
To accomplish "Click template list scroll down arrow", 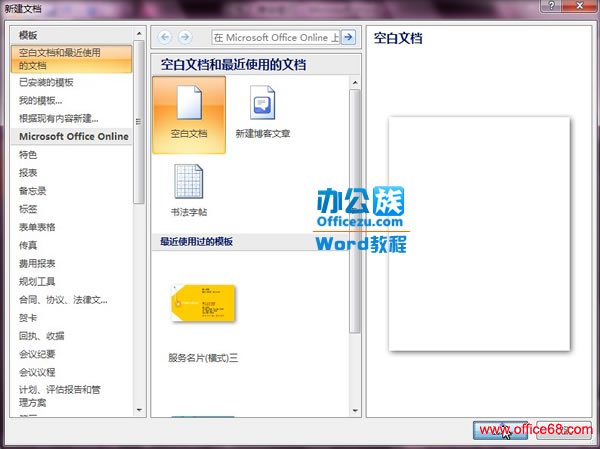I will tap(139, 410).
